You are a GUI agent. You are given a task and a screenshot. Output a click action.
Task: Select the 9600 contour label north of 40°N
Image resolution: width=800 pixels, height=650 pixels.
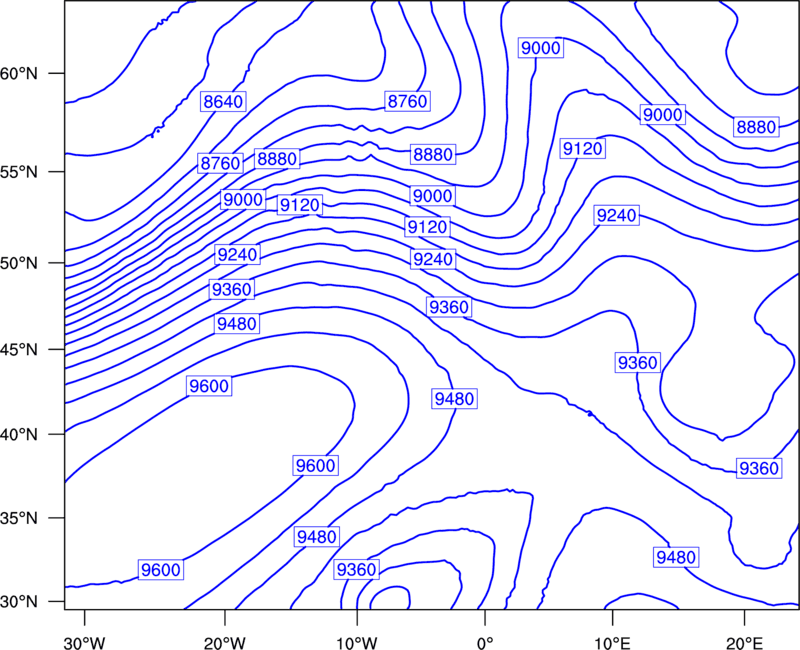click(x=209, y=386)
